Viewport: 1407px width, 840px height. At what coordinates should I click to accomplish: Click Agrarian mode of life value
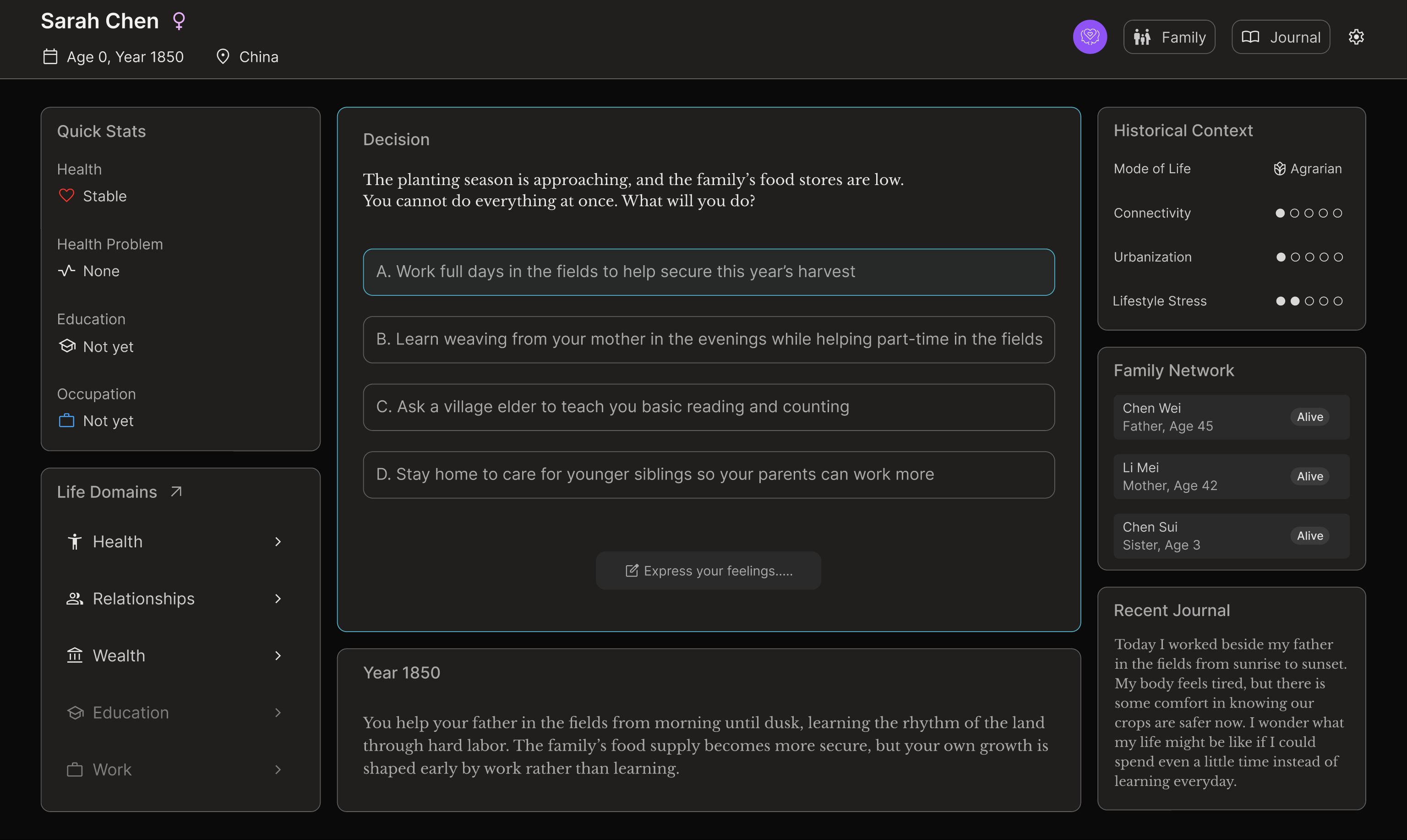1316,169
